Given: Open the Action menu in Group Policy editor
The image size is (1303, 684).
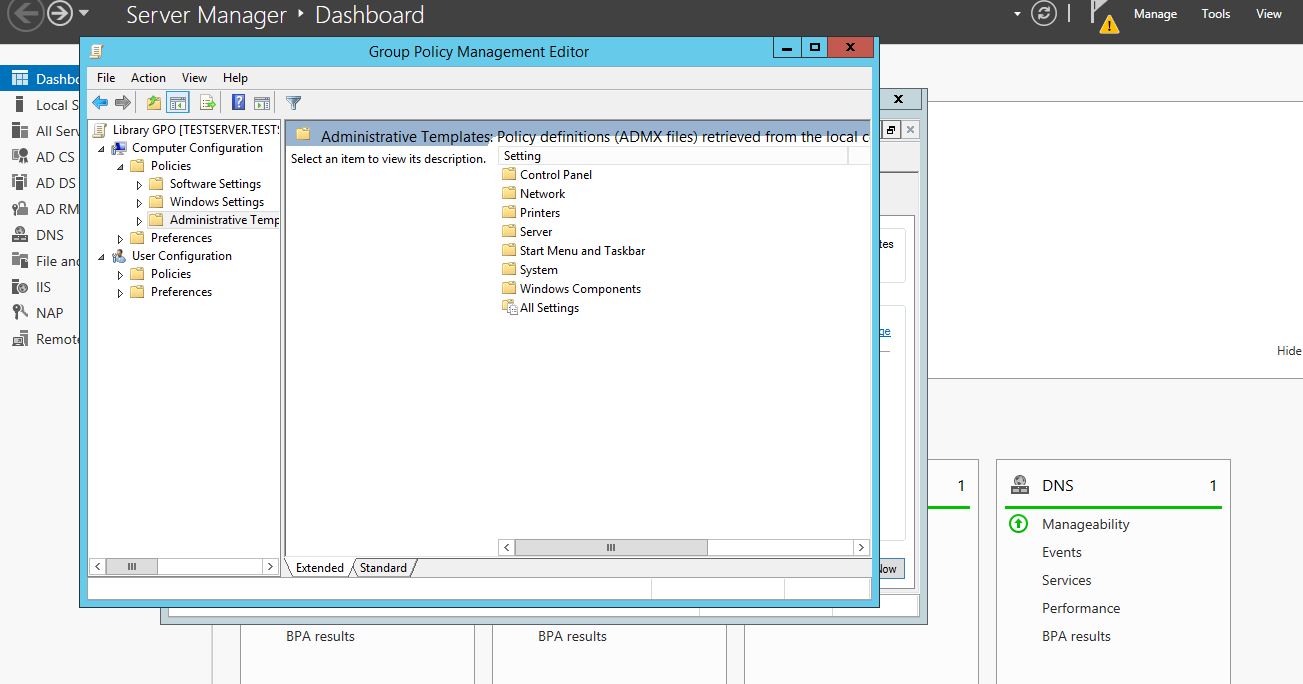Looking at the screenshot, I should [x=148, y=78].
